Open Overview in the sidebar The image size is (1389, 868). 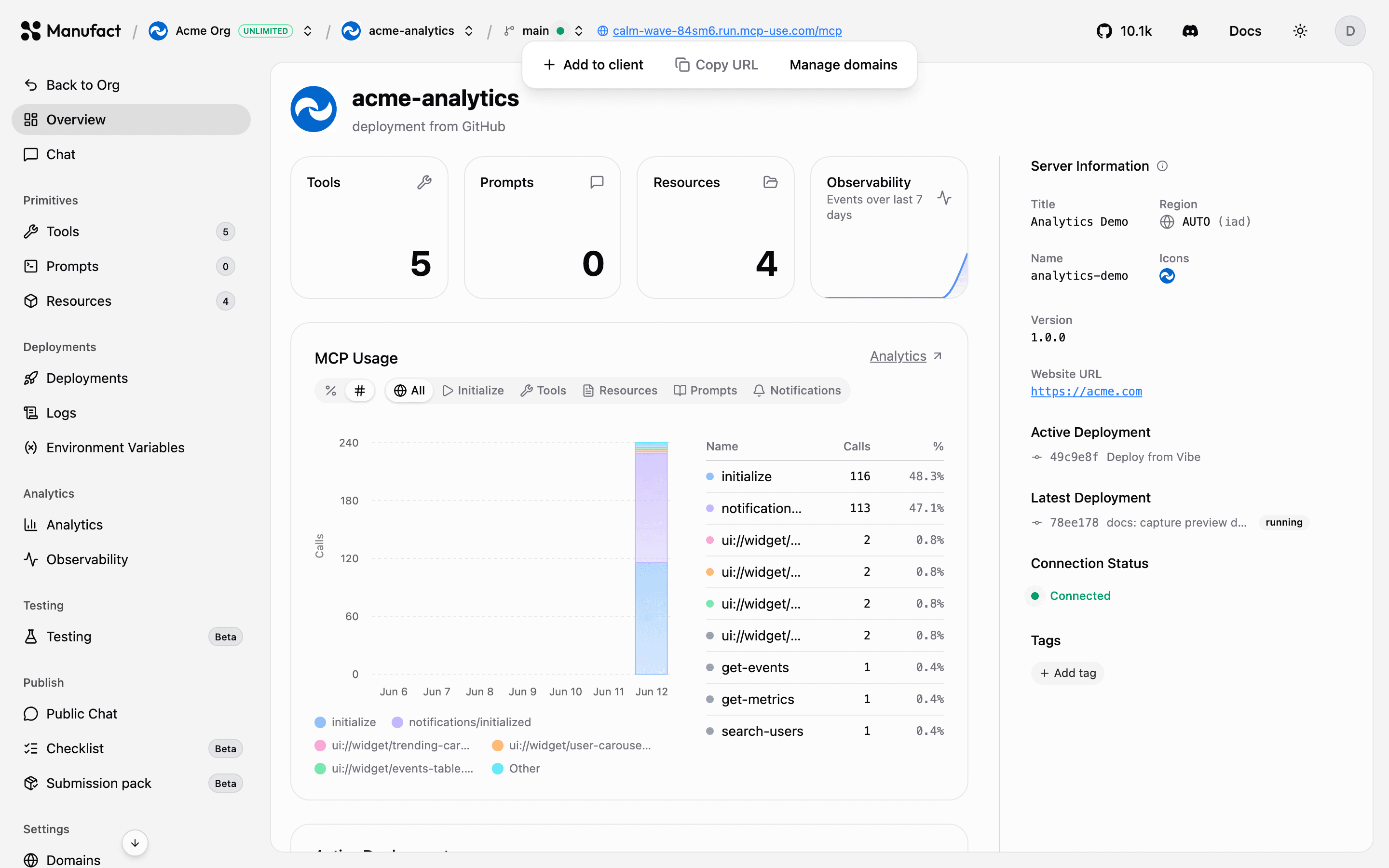pos(131,120)
